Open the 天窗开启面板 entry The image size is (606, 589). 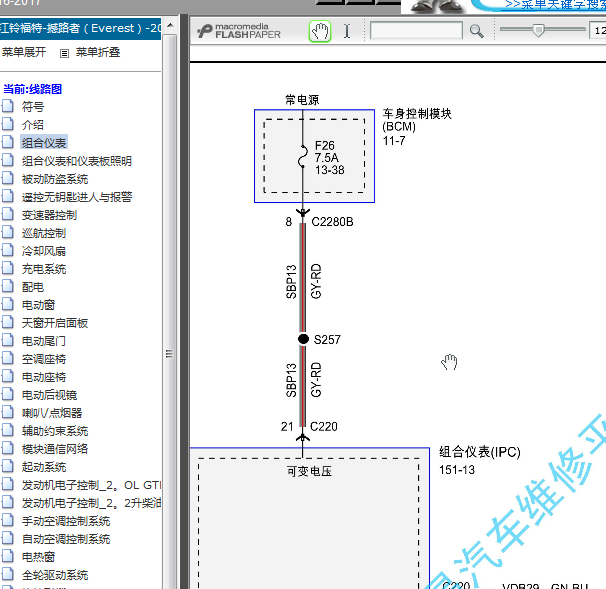55,323
